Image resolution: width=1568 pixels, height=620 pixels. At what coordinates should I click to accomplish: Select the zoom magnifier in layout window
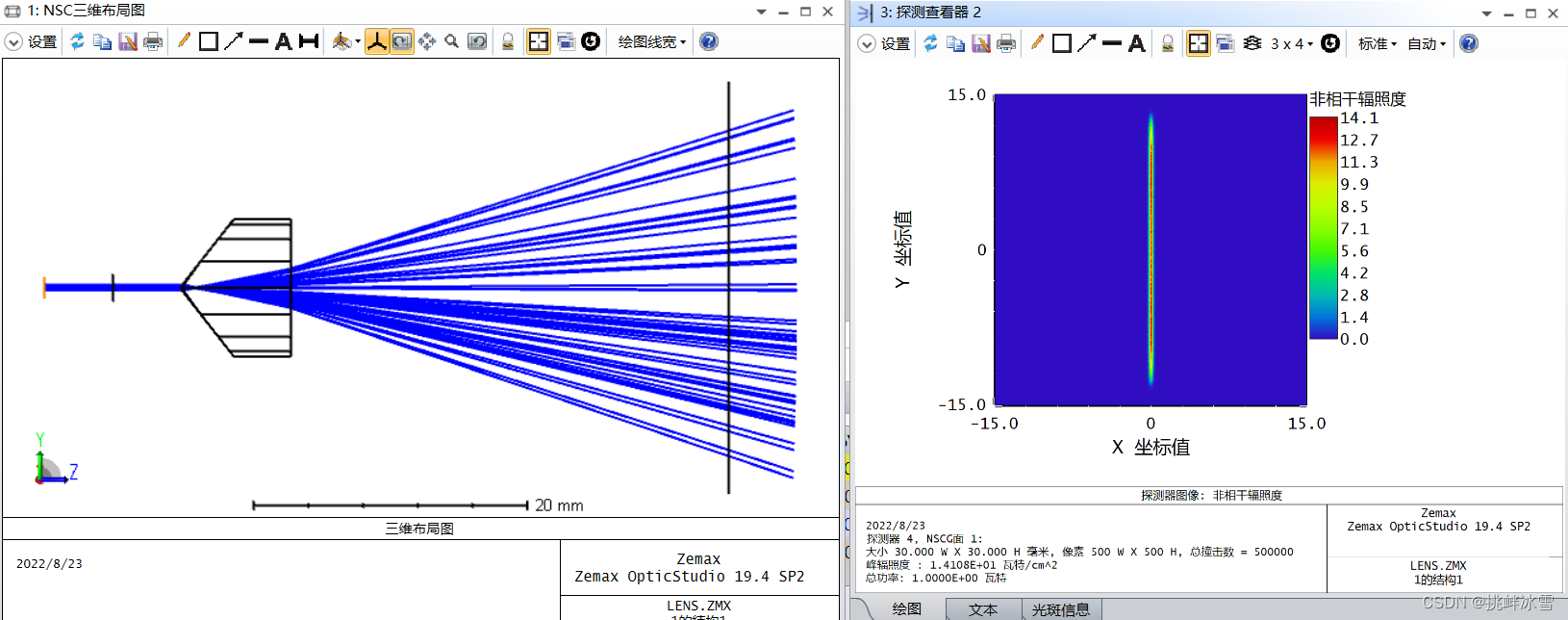451,41
